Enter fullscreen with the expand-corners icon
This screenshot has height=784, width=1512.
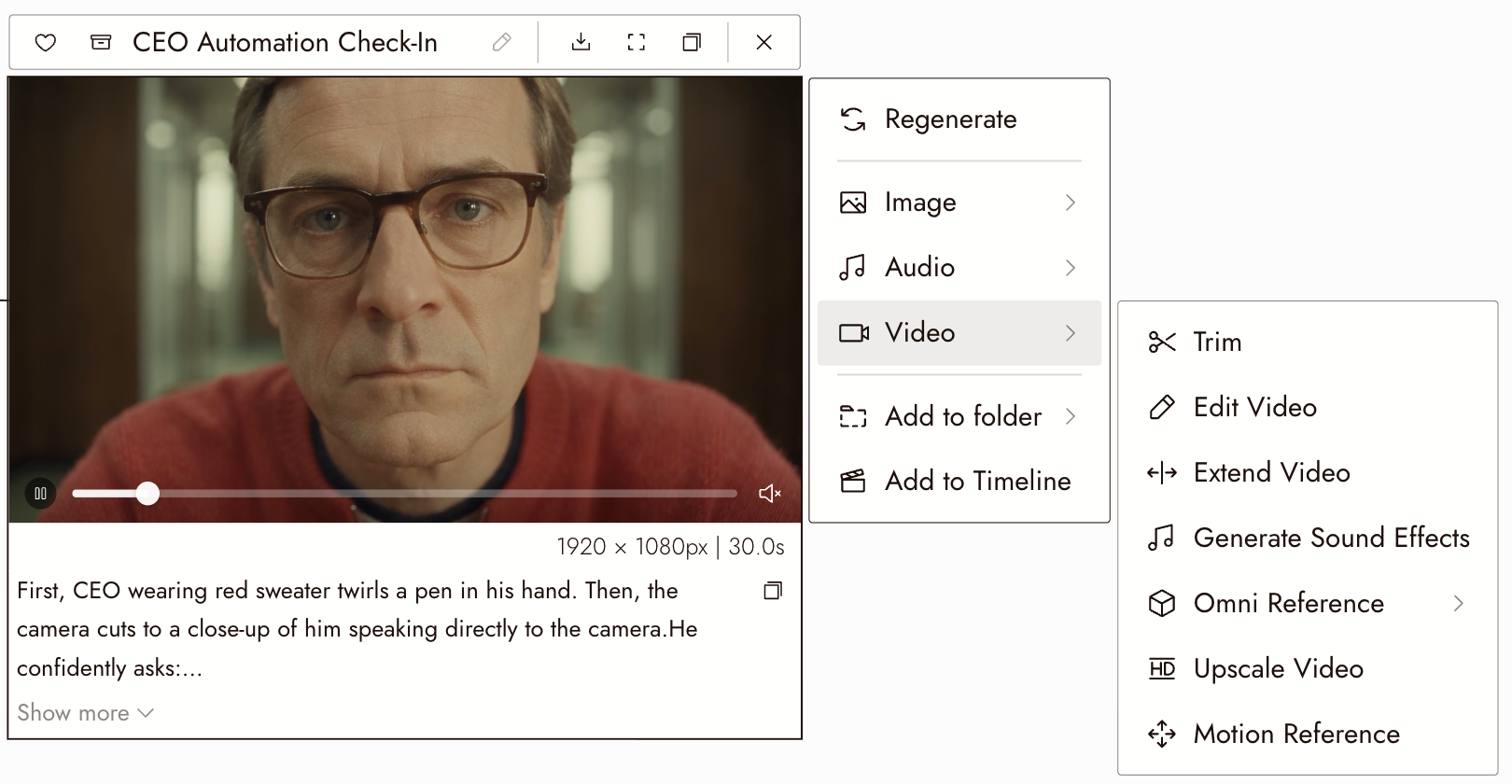[637, 42]
